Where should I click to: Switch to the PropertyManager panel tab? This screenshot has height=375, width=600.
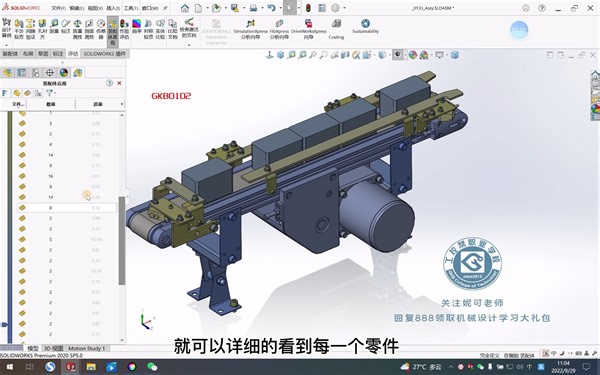22,72
